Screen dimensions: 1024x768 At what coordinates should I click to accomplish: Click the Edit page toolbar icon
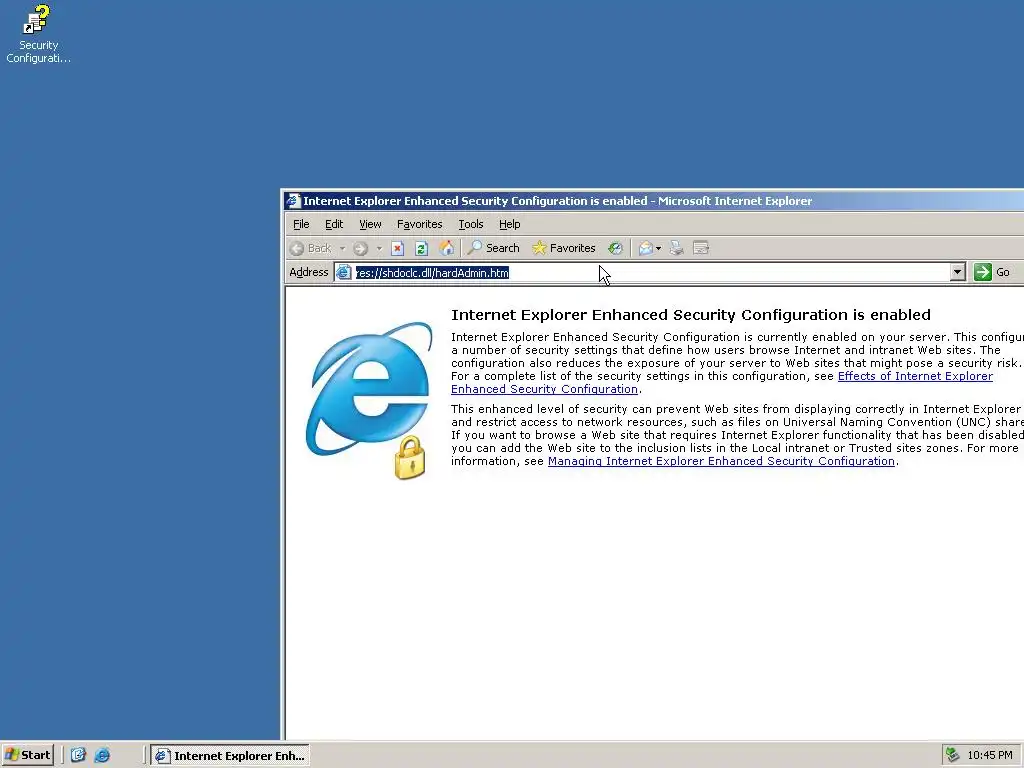(701, 248)
